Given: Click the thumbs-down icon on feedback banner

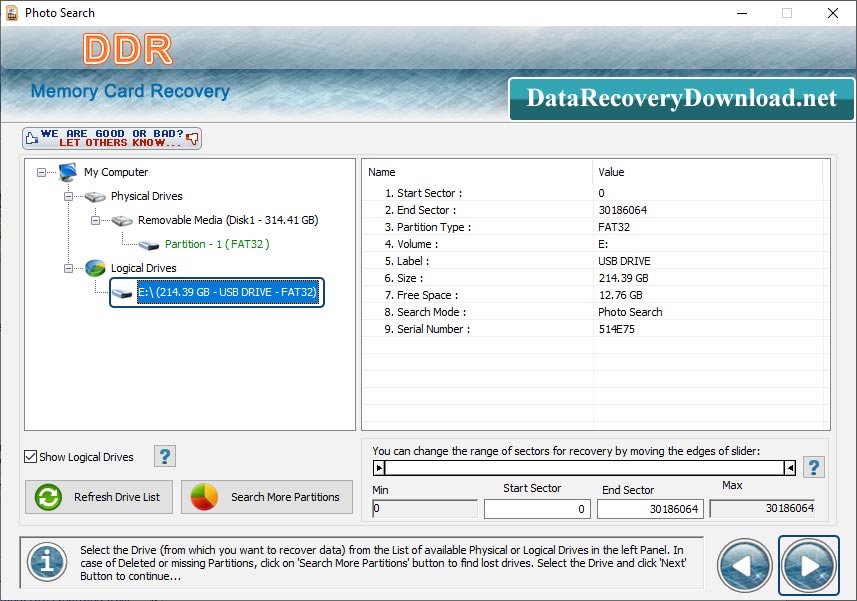Looking at the screenshot, I should pos(192,138).
